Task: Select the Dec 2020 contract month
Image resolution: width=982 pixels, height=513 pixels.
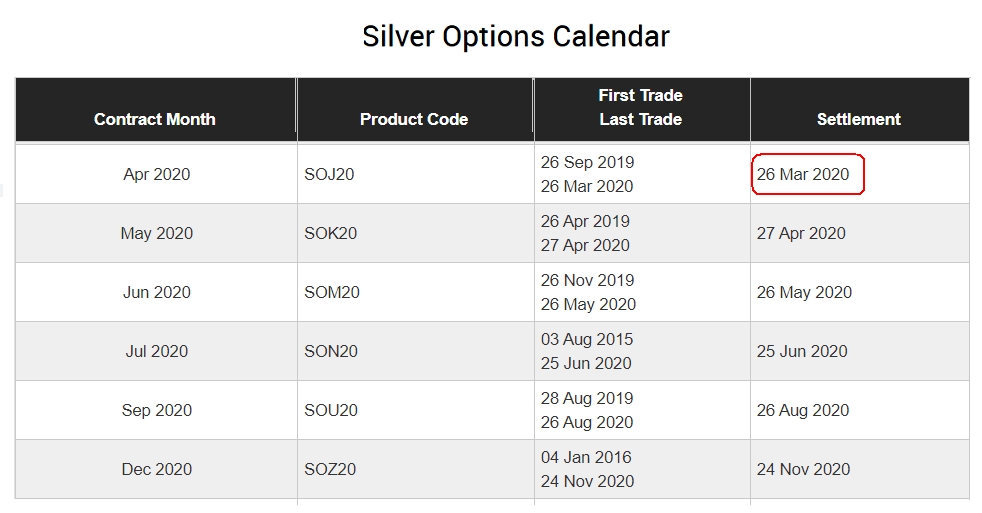Action: pos(157,469)
